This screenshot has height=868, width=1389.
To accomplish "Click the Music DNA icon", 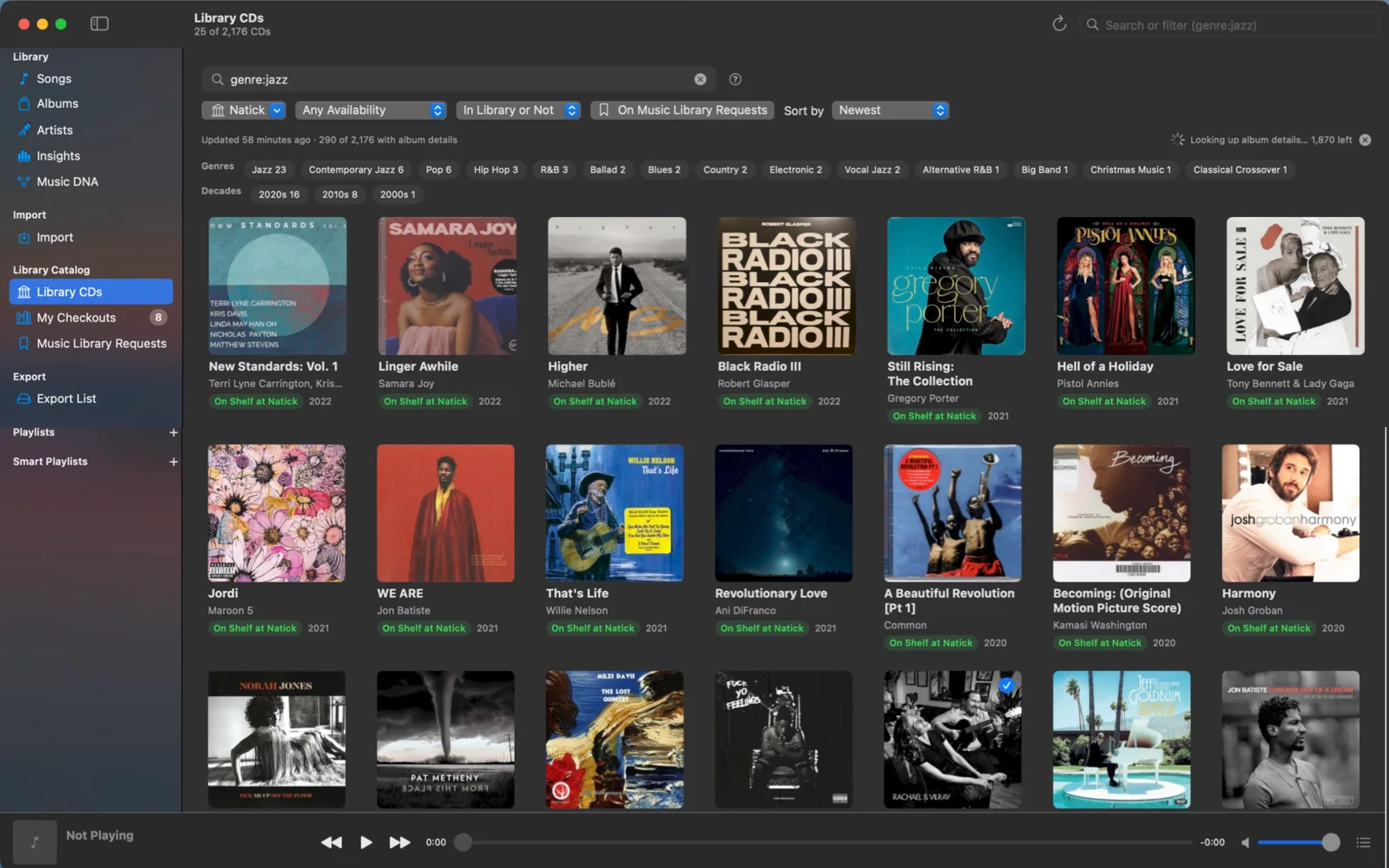I will 24,181.
